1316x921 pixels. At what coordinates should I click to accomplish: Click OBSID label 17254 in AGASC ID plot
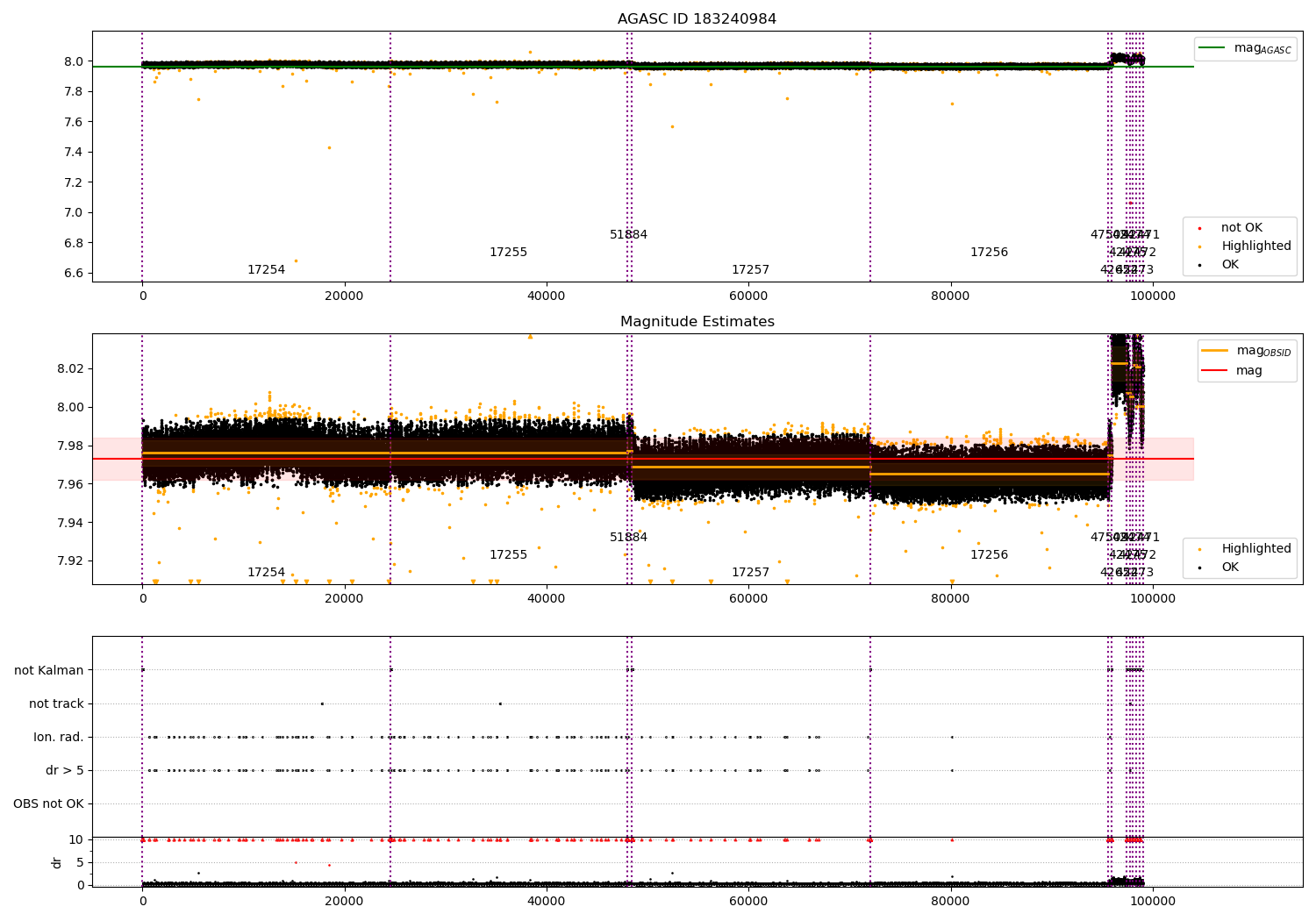266,270
